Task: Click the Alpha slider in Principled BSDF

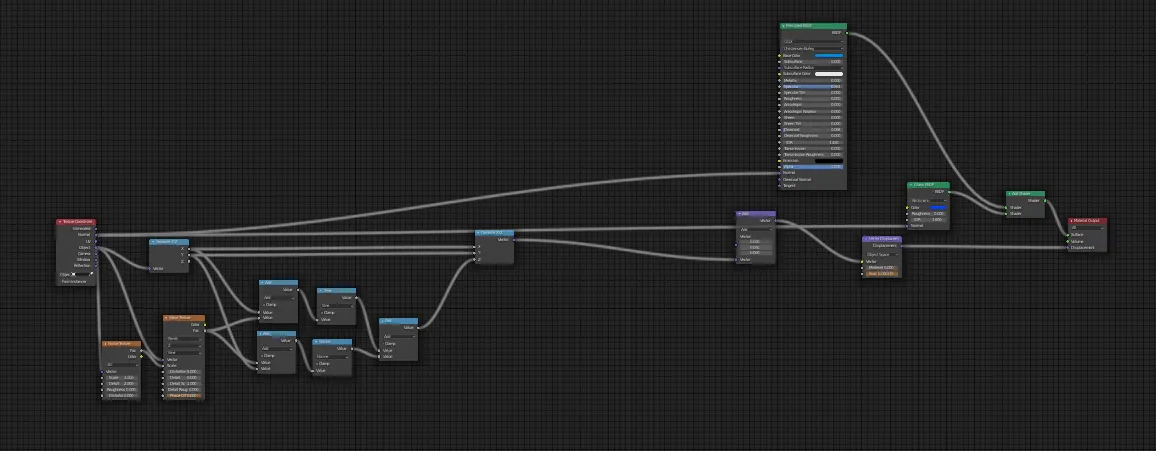Action: pyautogui.click(x=813, y=167)
